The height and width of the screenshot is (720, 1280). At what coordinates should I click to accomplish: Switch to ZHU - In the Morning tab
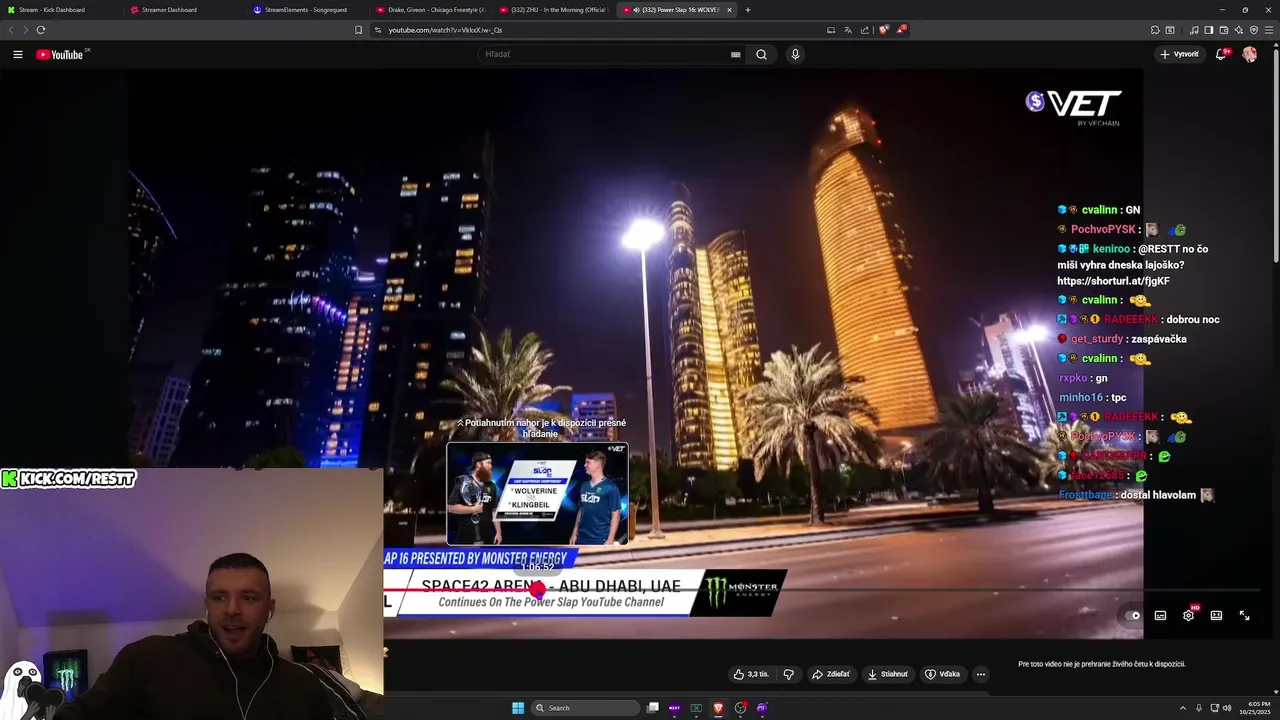(x=551, y=10)
